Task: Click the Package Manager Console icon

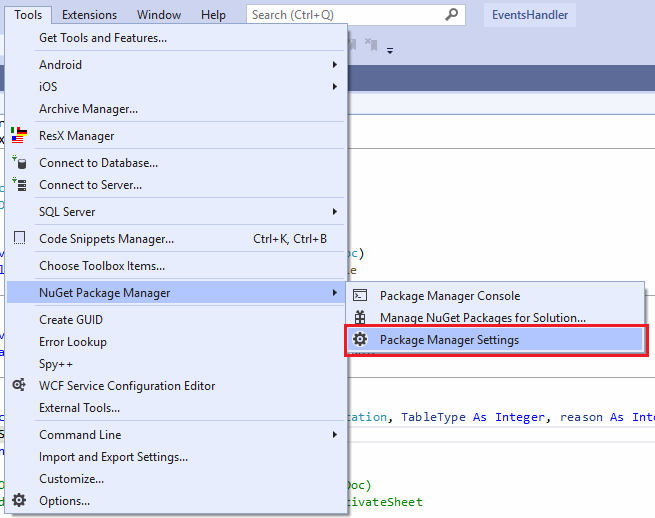Action: 360,295
